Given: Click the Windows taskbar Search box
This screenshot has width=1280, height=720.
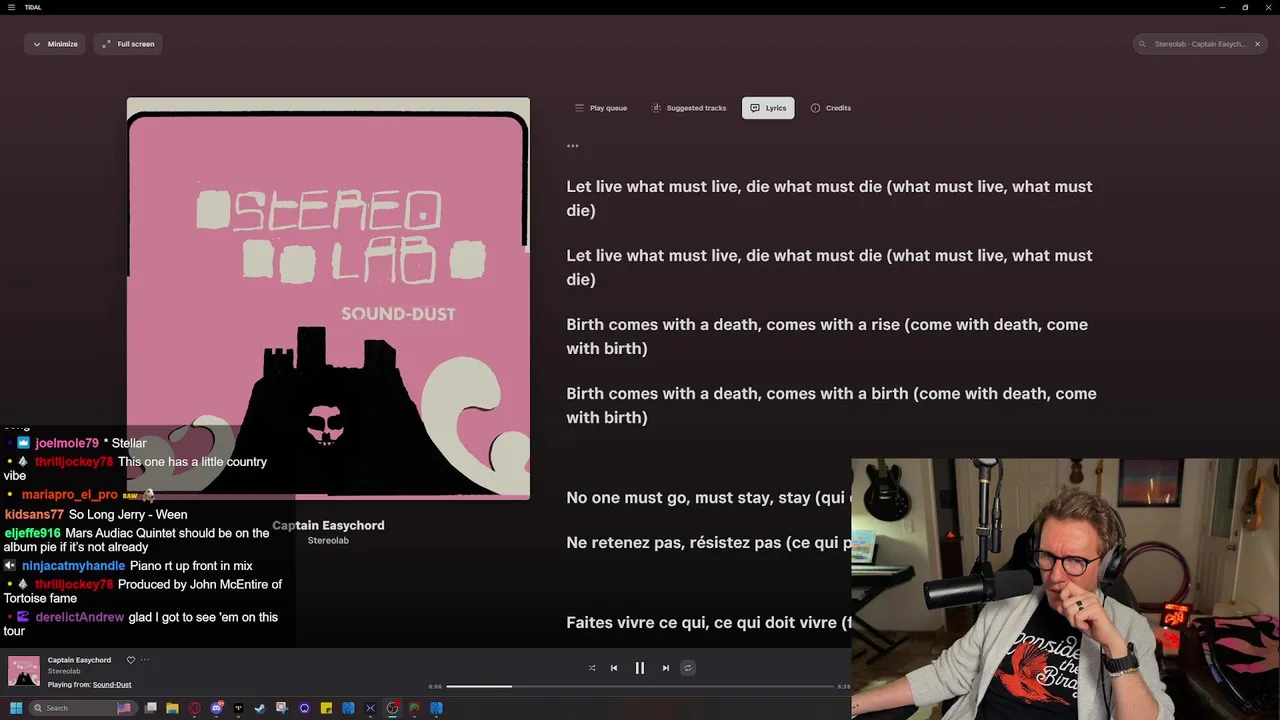Looking at the screenshot, I should point(82,708).
